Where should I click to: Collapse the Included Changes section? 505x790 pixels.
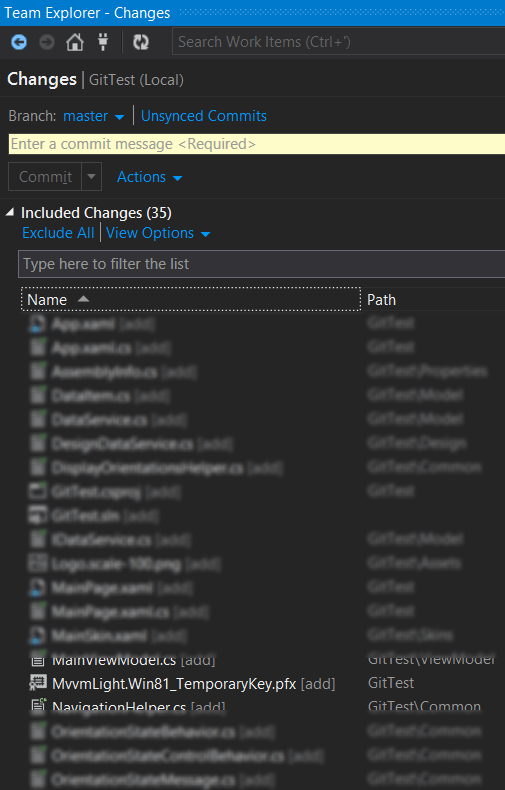(x=10, y=213)
